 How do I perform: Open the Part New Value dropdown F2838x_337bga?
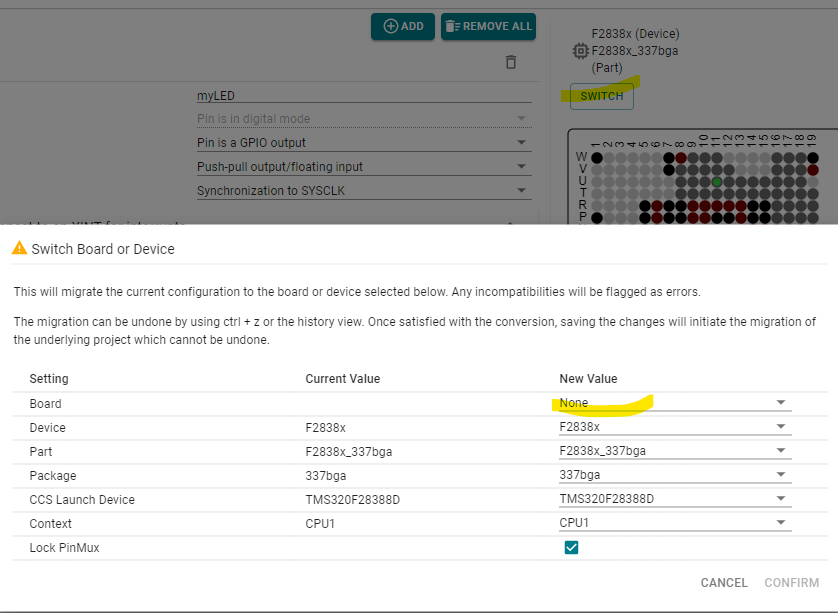[675, 451]
